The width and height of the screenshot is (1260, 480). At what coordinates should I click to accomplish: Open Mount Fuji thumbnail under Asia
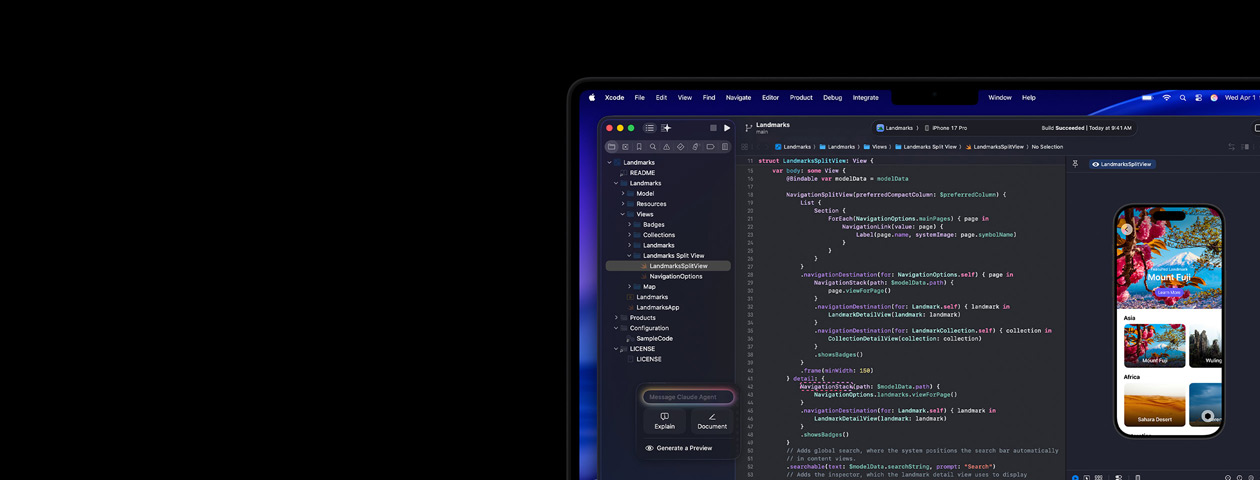tap(1155, 345)
